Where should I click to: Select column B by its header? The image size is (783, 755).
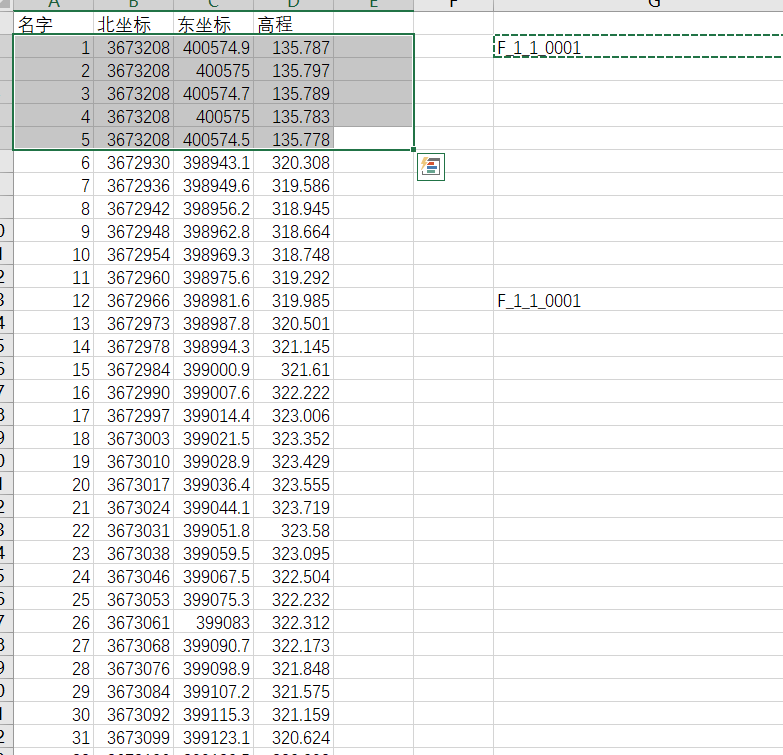tap(133, 4)
